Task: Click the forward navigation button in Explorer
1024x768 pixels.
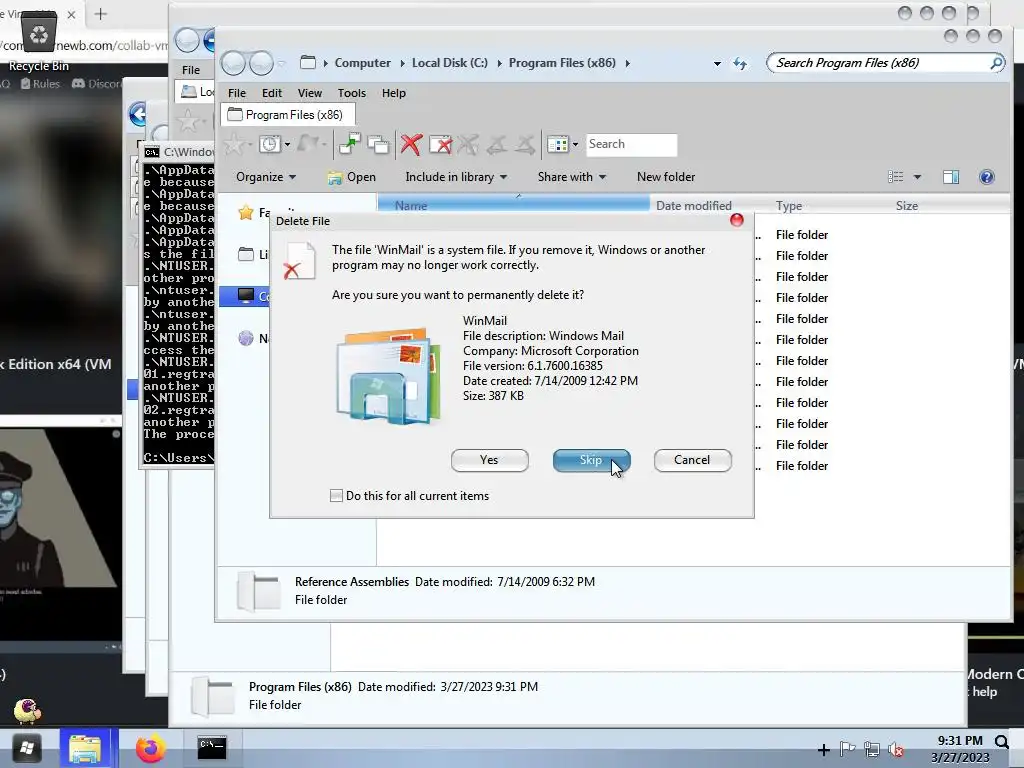Action: coord(261,63)
